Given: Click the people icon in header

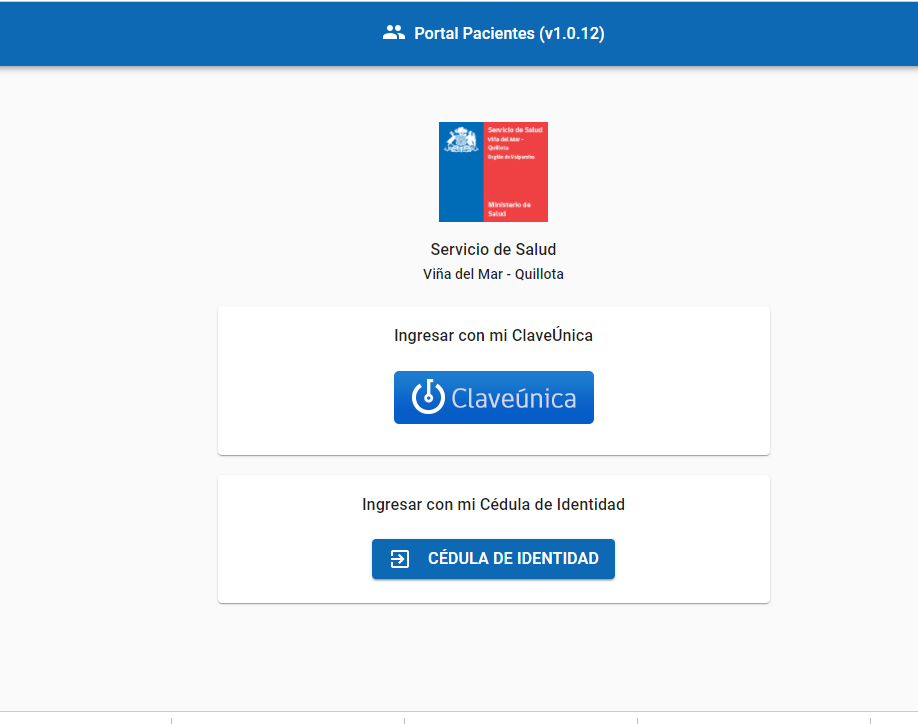Looking at the screenshot, I should pyautogui.click(x=394, y=33).
